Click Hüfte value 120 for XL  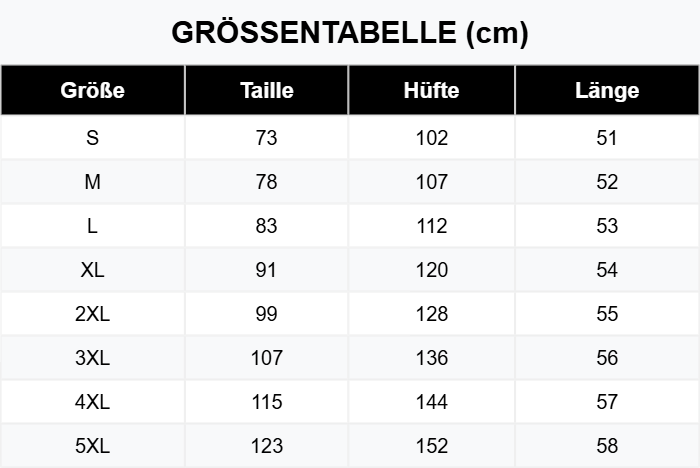pyautogui.click(x=431, y=270)
